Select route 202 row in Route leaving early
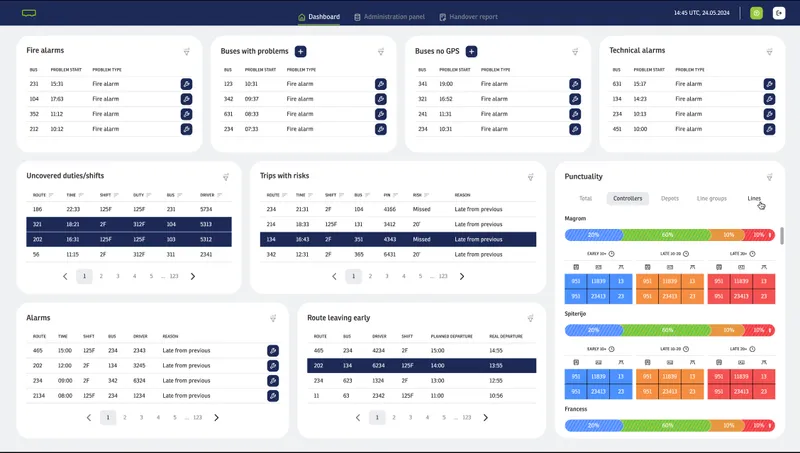The image size is (800, 453). [421, 366]
